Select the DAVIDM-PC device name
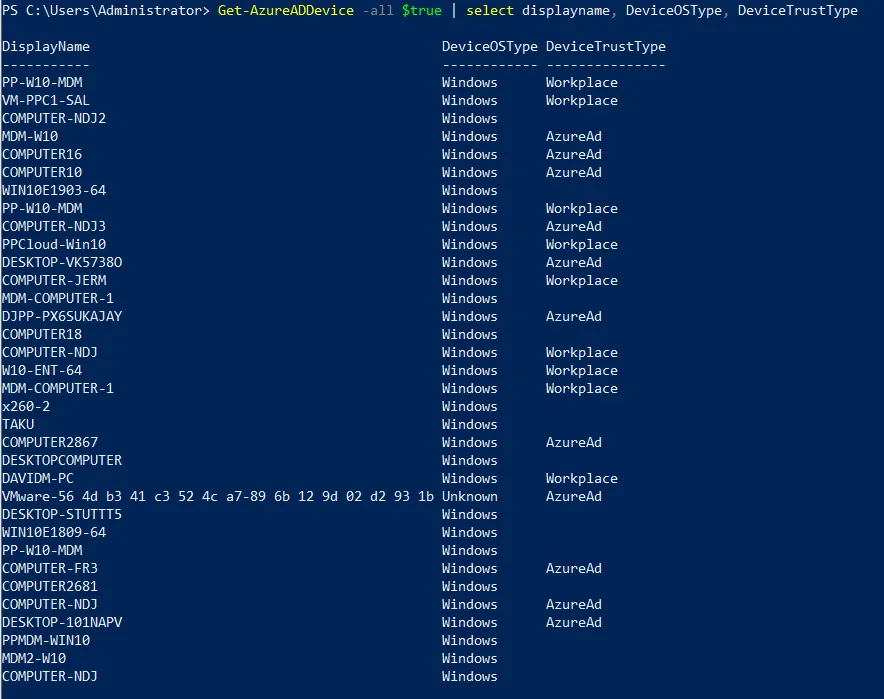This screenshot has height=699, width=884. coord(38,479)
